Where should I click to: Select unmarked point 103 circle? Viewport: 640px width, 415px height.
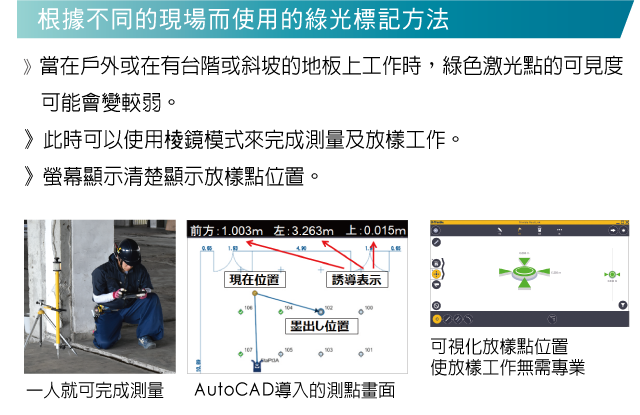(x=321, y=354)
